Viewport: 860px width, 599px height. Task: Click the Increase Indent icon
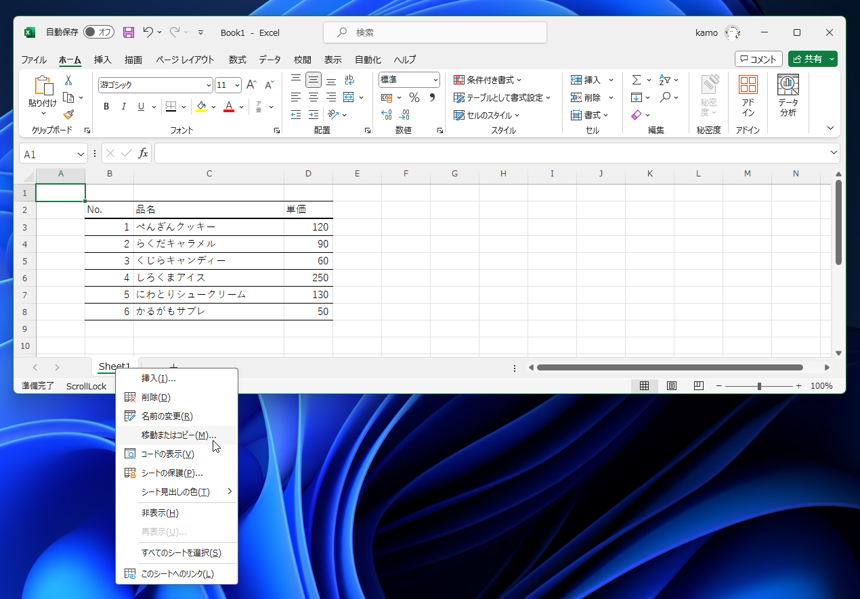[313, 115]
